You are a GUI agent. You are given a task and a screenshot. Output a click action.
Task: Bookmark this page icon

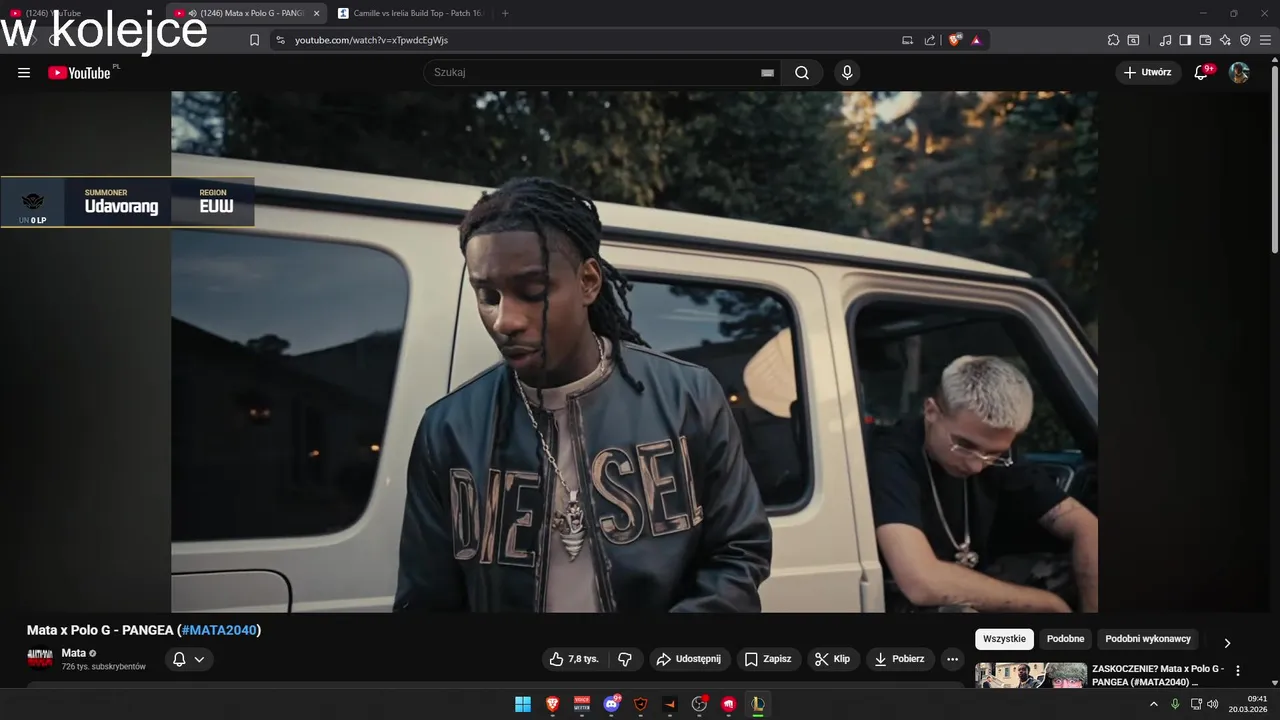click(254, 40)
